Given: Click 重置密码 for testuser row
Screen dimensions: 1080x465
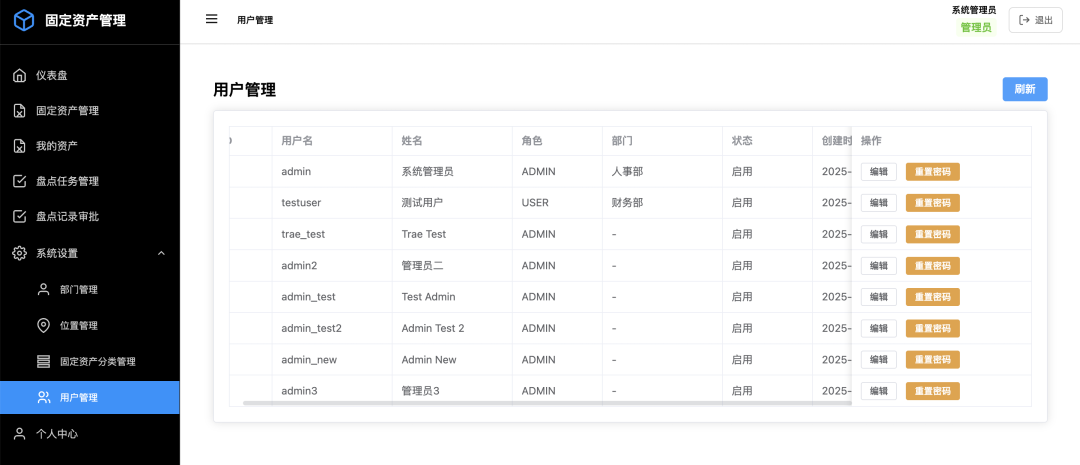Looking at the screenshot, I should pyautogui.click(x=933, y=203).
